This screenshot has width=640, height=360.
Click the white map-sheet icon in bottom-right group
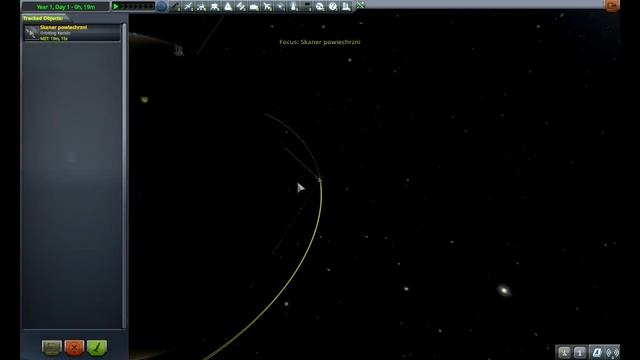(596, 352)
